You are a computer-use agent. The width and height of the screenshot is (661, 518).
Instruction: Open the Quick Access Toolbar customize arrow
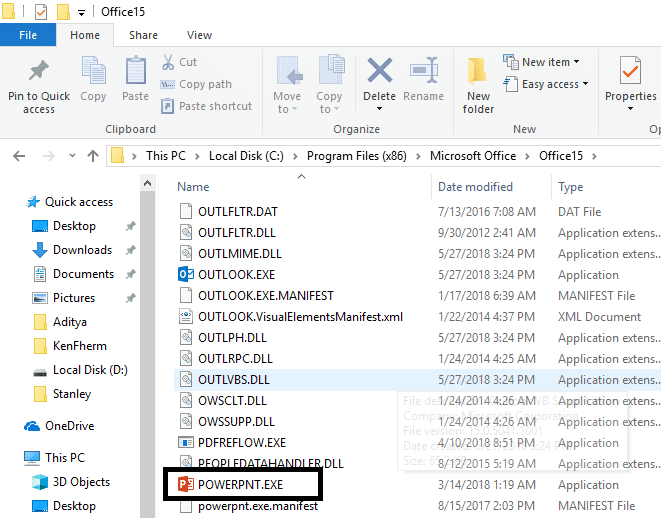(x=81, y=13)
